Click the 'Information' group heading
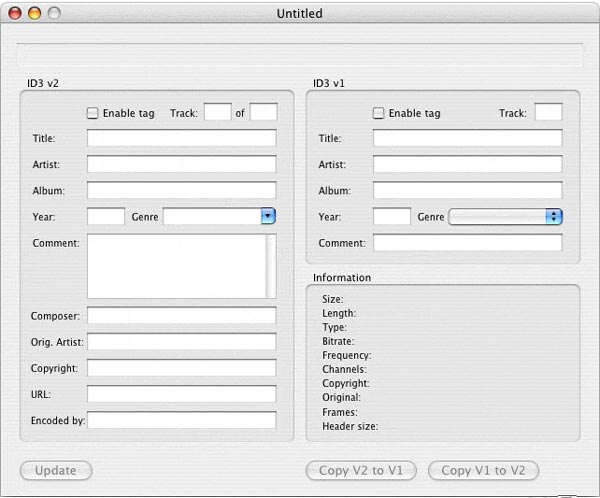 coord(342,278)
